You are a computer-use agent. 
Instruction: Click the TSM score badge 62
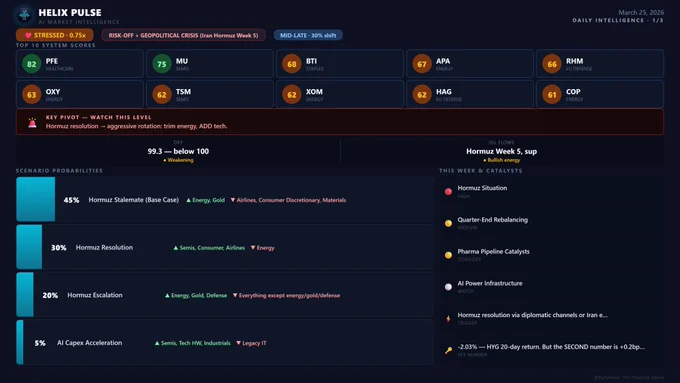[162, 95]
